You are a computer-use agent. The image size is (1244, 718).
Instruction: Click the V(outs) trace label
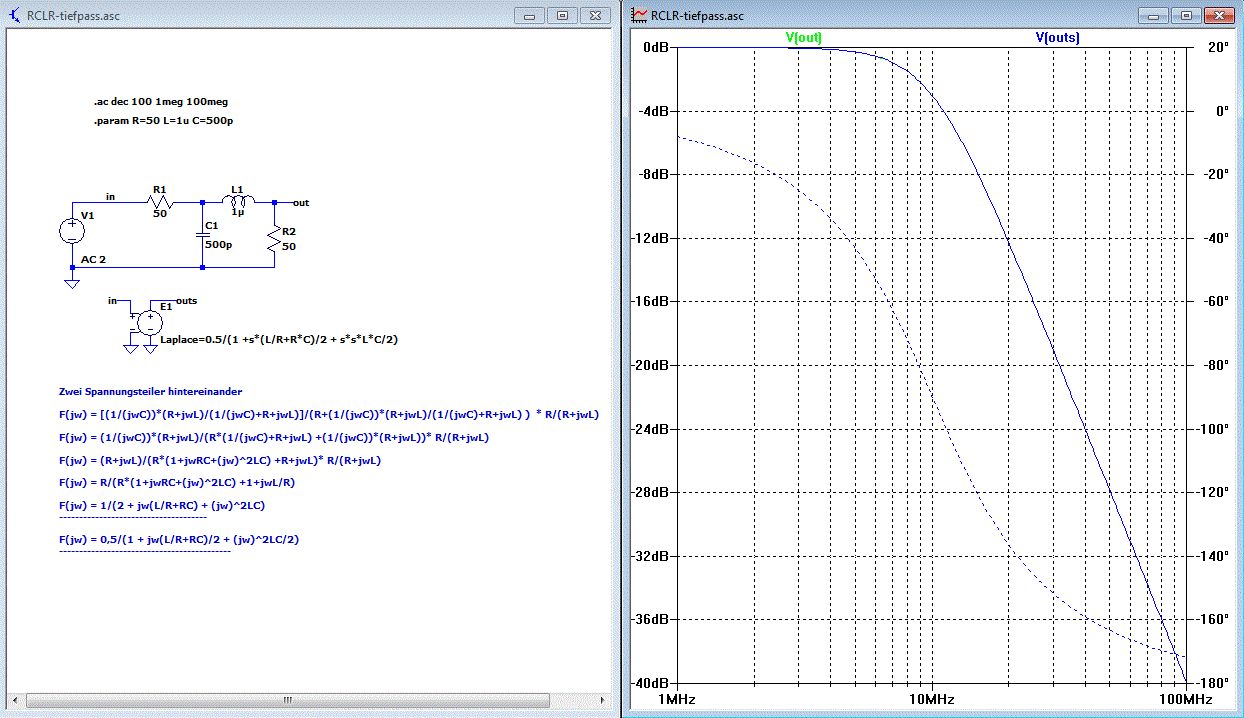point(1057,38)
